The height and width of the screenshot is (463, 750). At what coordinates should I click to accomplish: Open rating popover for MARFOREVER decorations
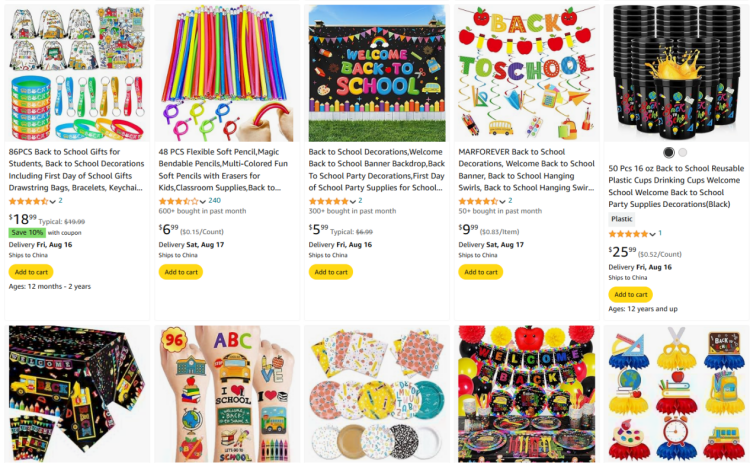click(502, 201)
